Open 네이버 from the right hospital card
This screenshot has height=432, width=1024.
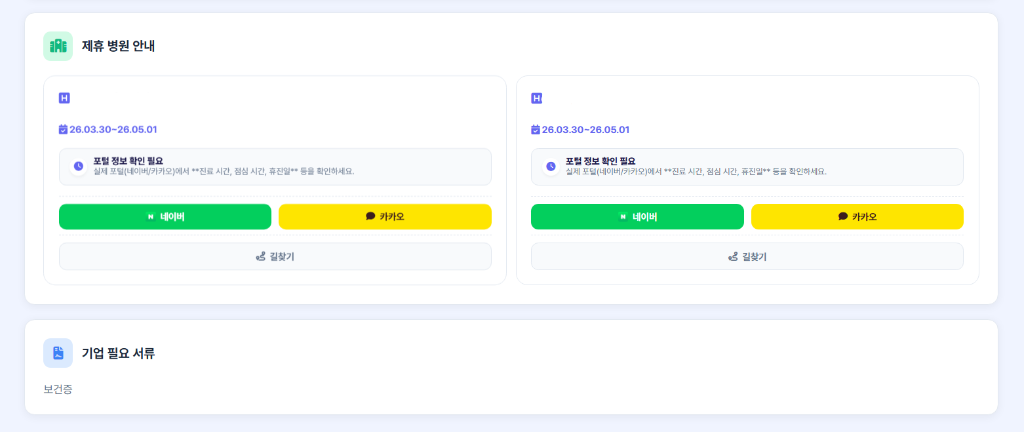(x=637, y=216)
